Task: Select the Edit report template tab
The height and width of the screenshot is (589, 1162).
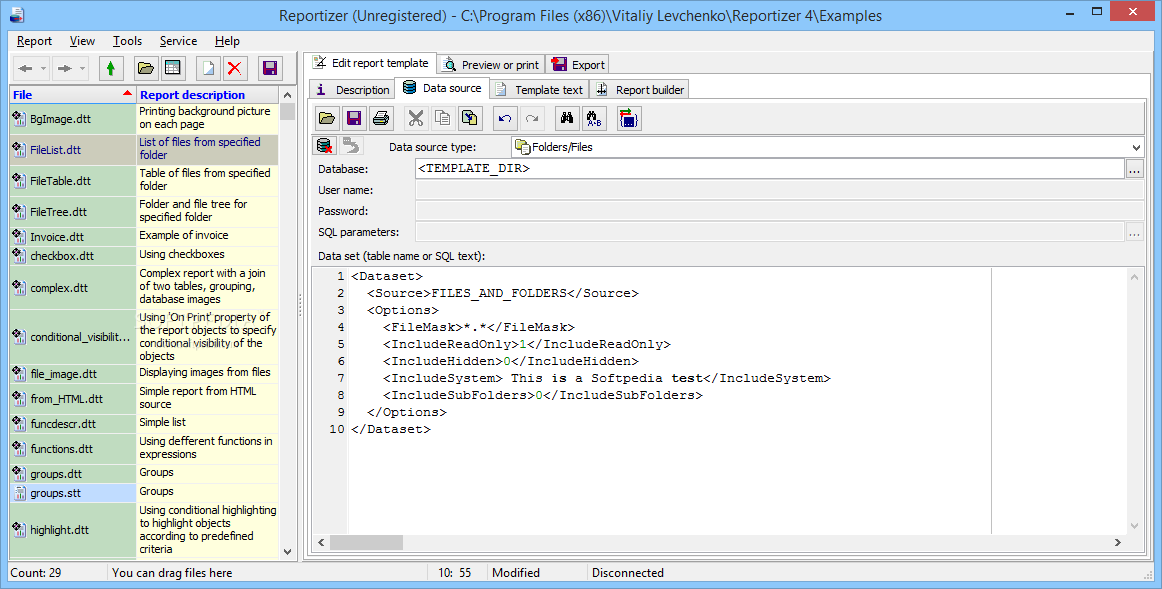Action: point(371,63)
